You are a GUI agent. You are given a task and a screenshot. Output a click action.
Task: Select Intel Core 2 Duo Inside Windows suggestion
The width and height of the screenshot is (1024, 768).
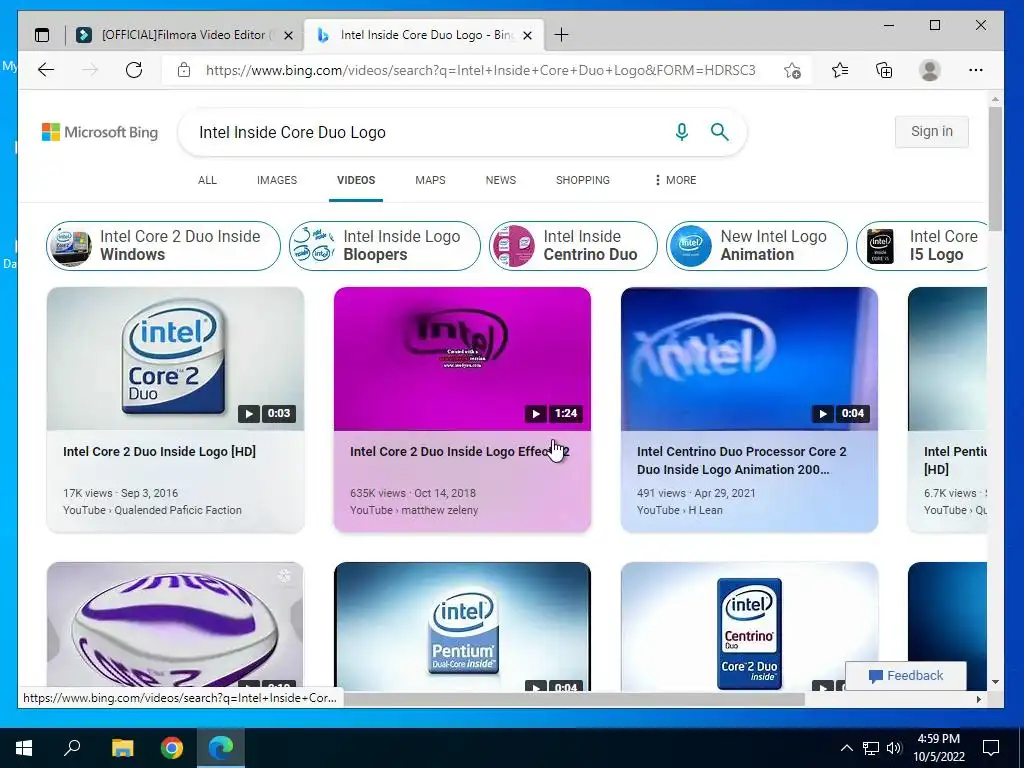click(x=163, y=246)
